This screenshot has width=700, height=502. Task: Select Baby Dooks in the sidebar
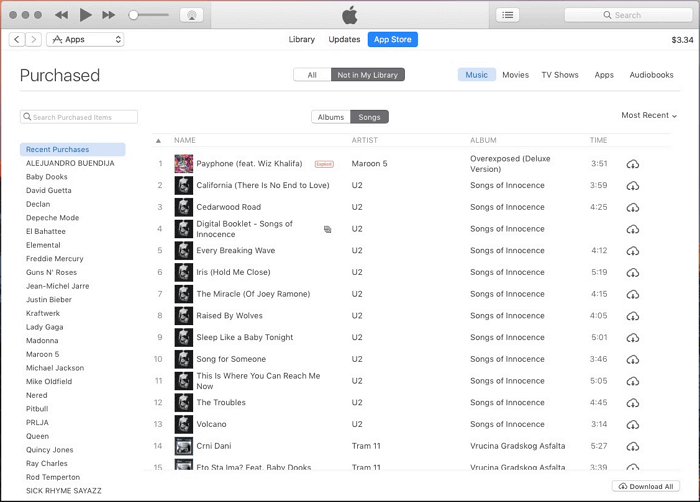[x=46, y=177]
